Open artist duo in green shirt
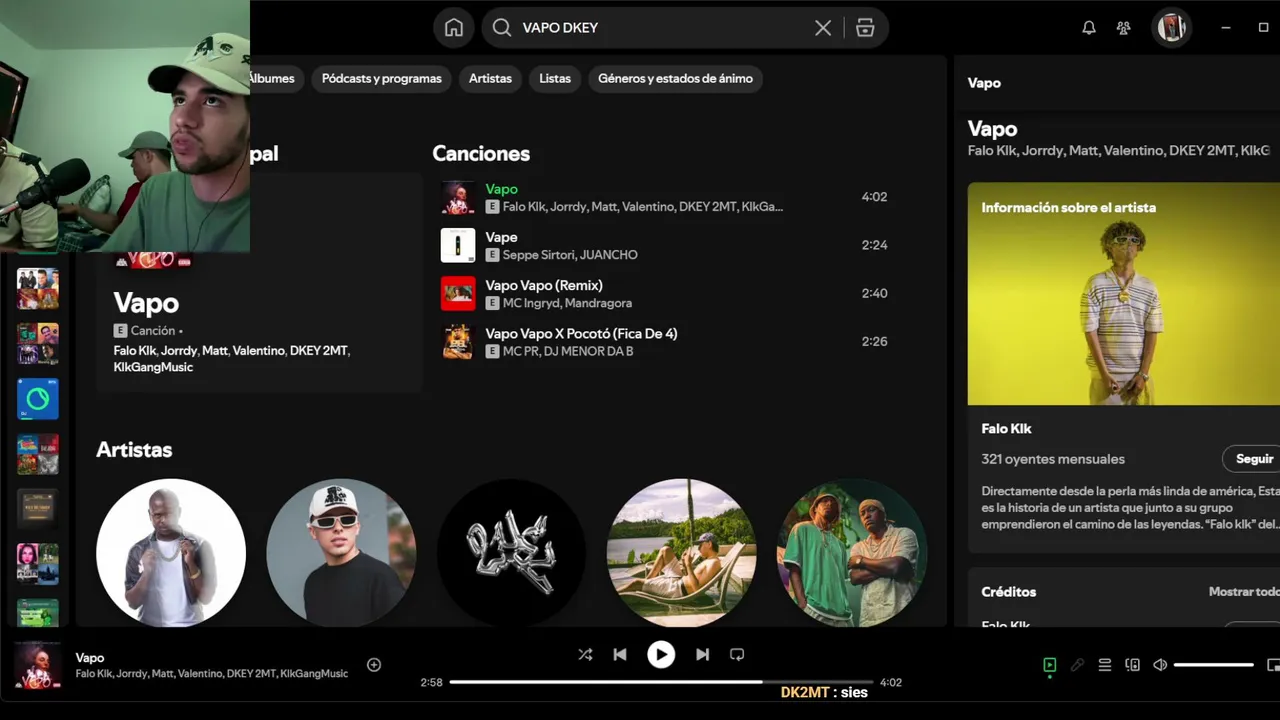This screenshot has width=1280, height=720. 852,553
